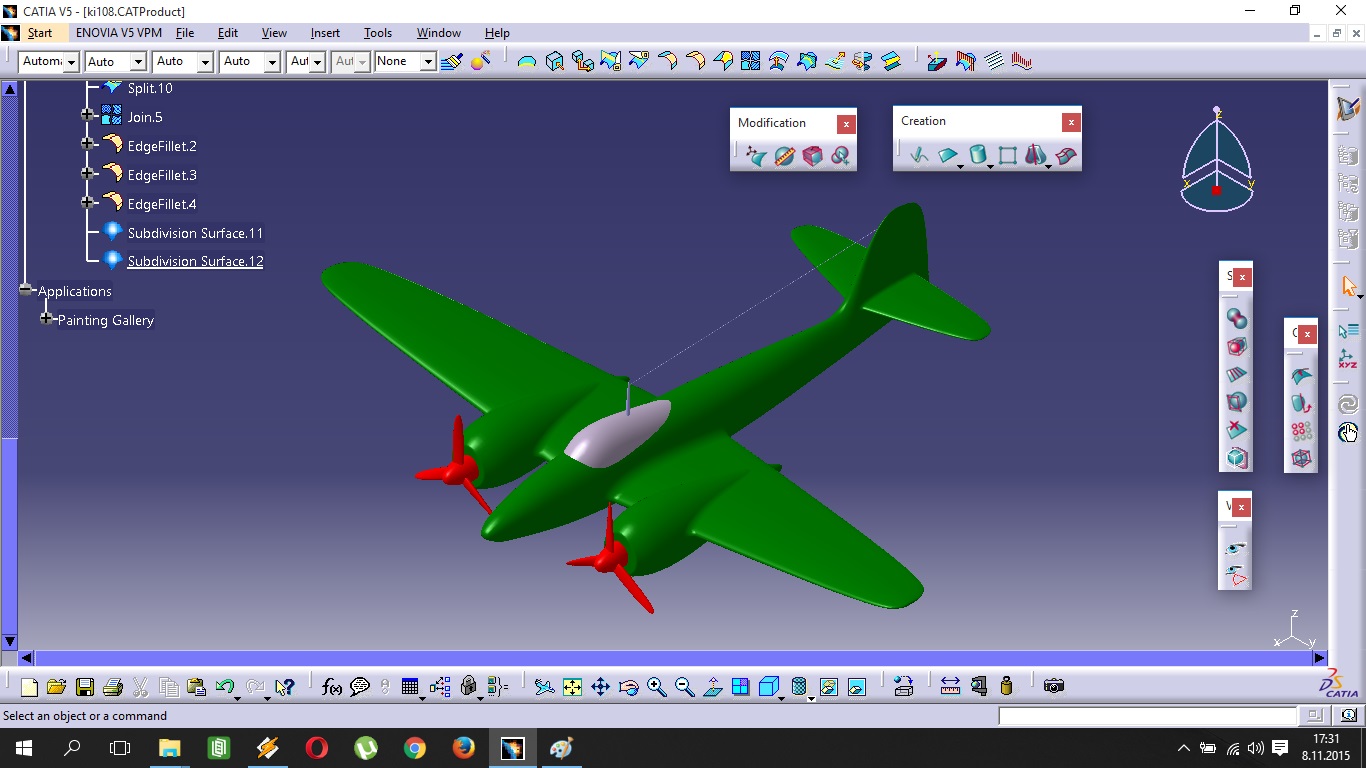1366x768 pixels.
Task: Click the 3D compass at top right
Action: click(x=1217, y=160)
